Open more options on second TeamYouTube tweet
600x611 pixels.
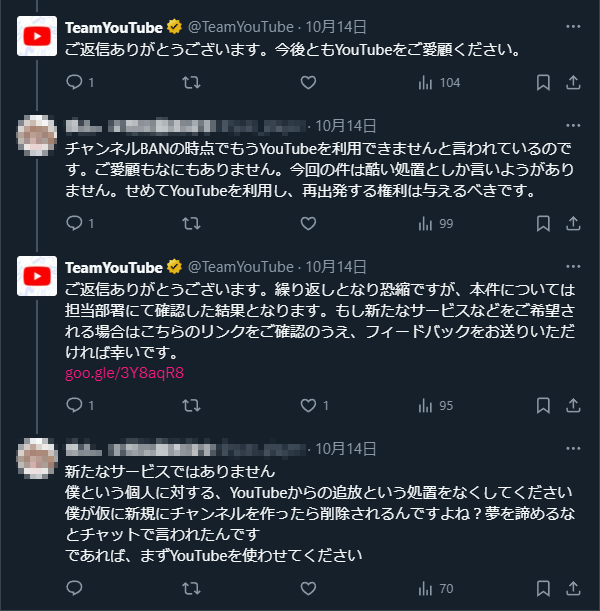click(x=573, y=267)
